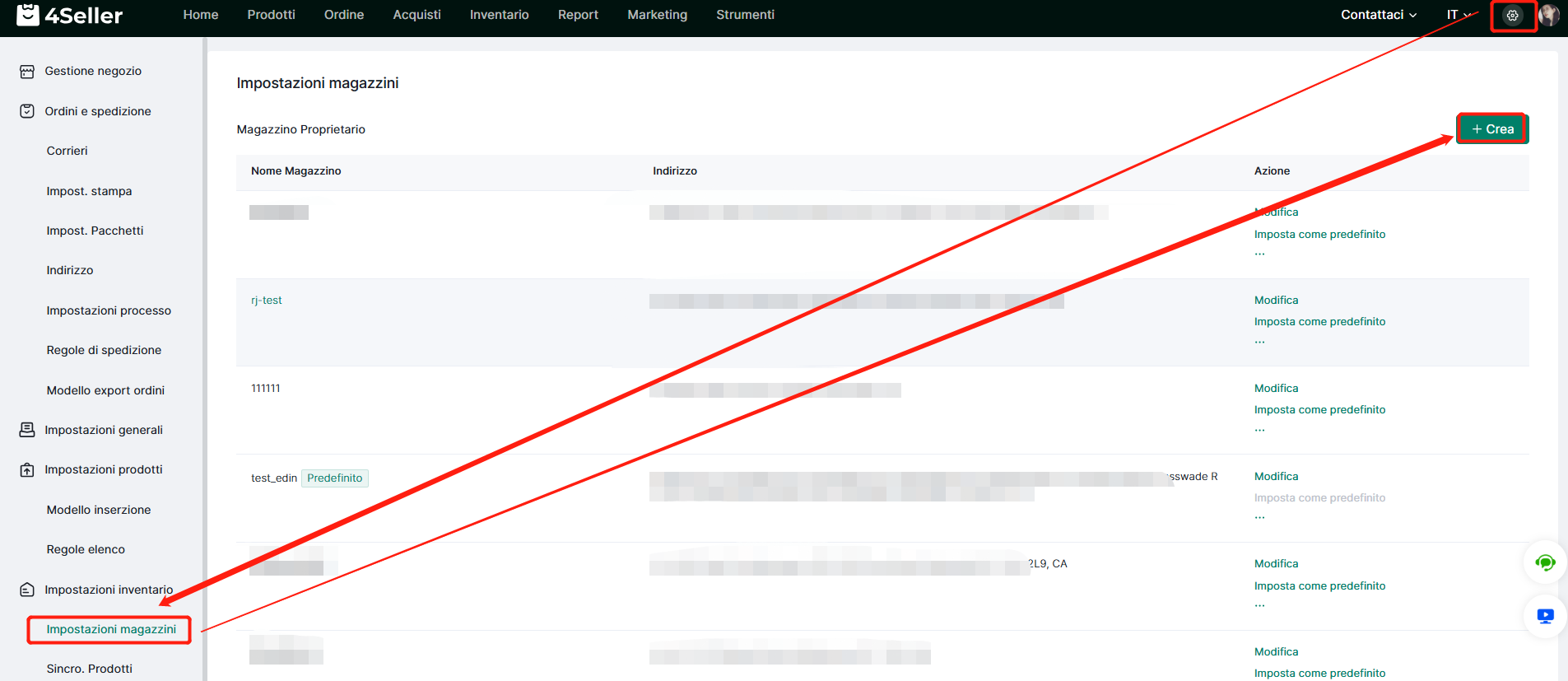The height and width of the screenshot is (681, 1568).
Task: Open the blue video tutorial icon
Action: pos(1545,616)
